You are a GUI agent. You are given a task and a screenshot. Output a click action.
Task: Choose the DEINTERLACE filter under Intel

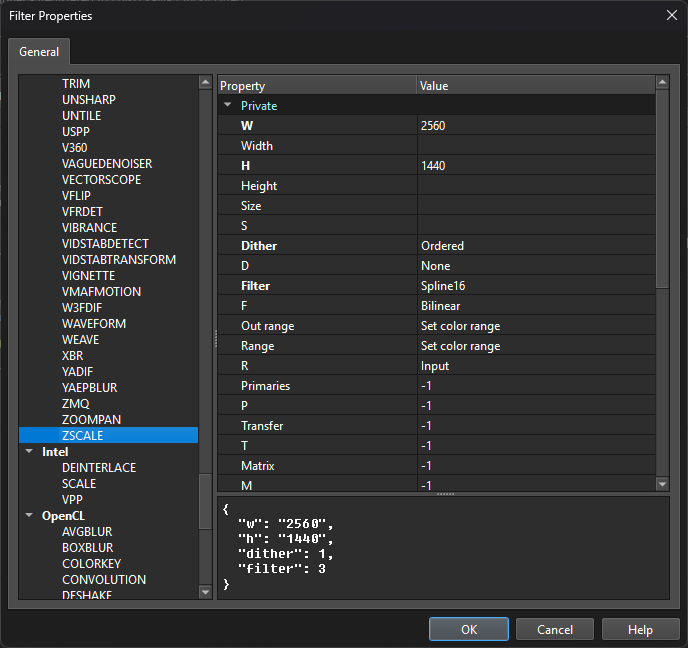click(99, 468)
